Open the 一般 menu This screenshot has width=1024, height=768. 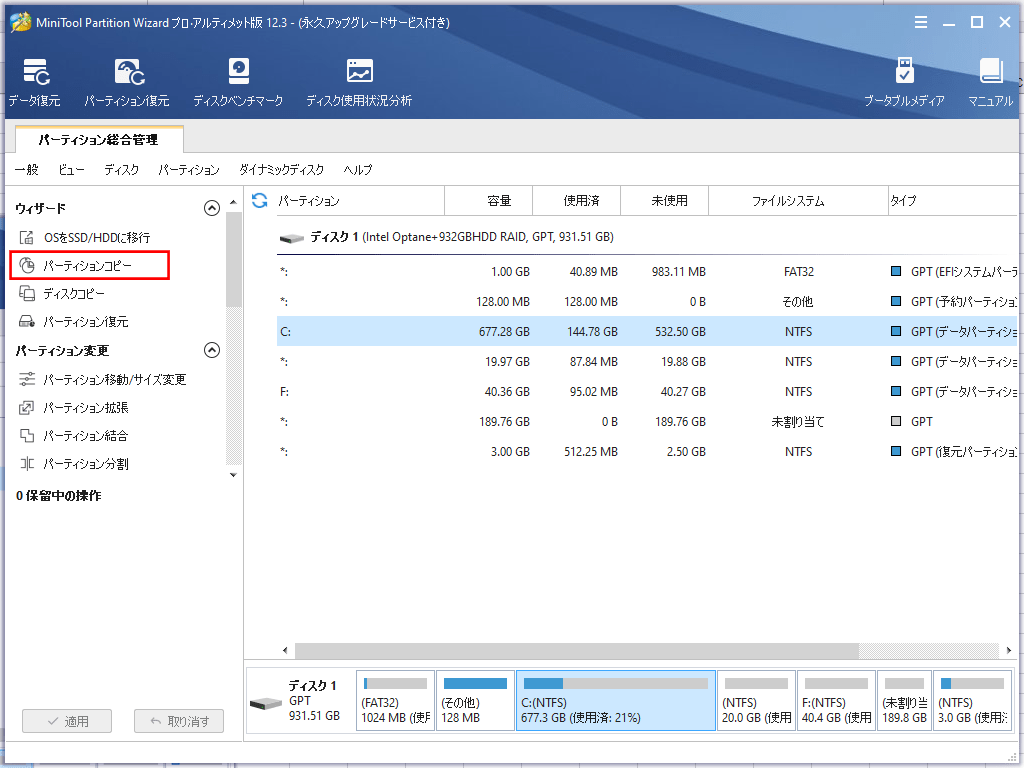[x=27, y=170]
